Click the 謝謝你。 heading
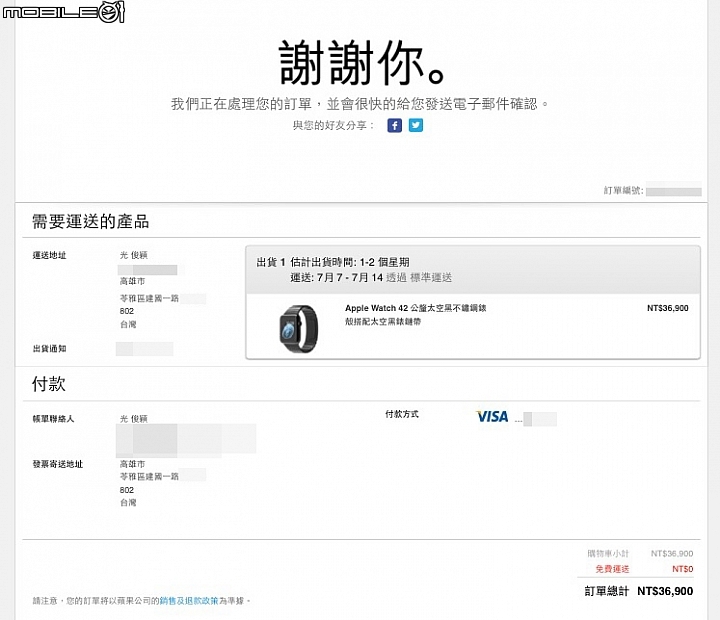Viewport: 720px width, 620px height. coord(362,62)
